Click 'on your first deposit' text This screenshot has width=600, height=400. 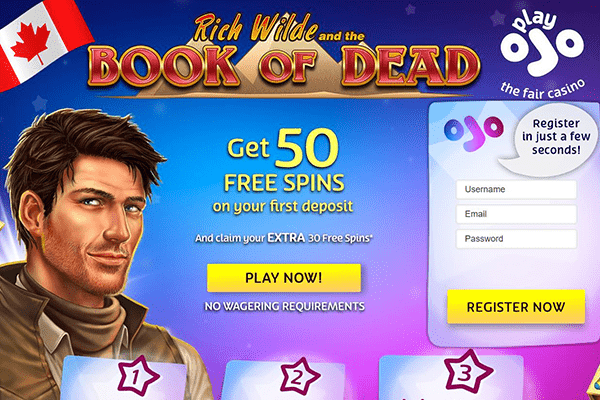point(283,206)
